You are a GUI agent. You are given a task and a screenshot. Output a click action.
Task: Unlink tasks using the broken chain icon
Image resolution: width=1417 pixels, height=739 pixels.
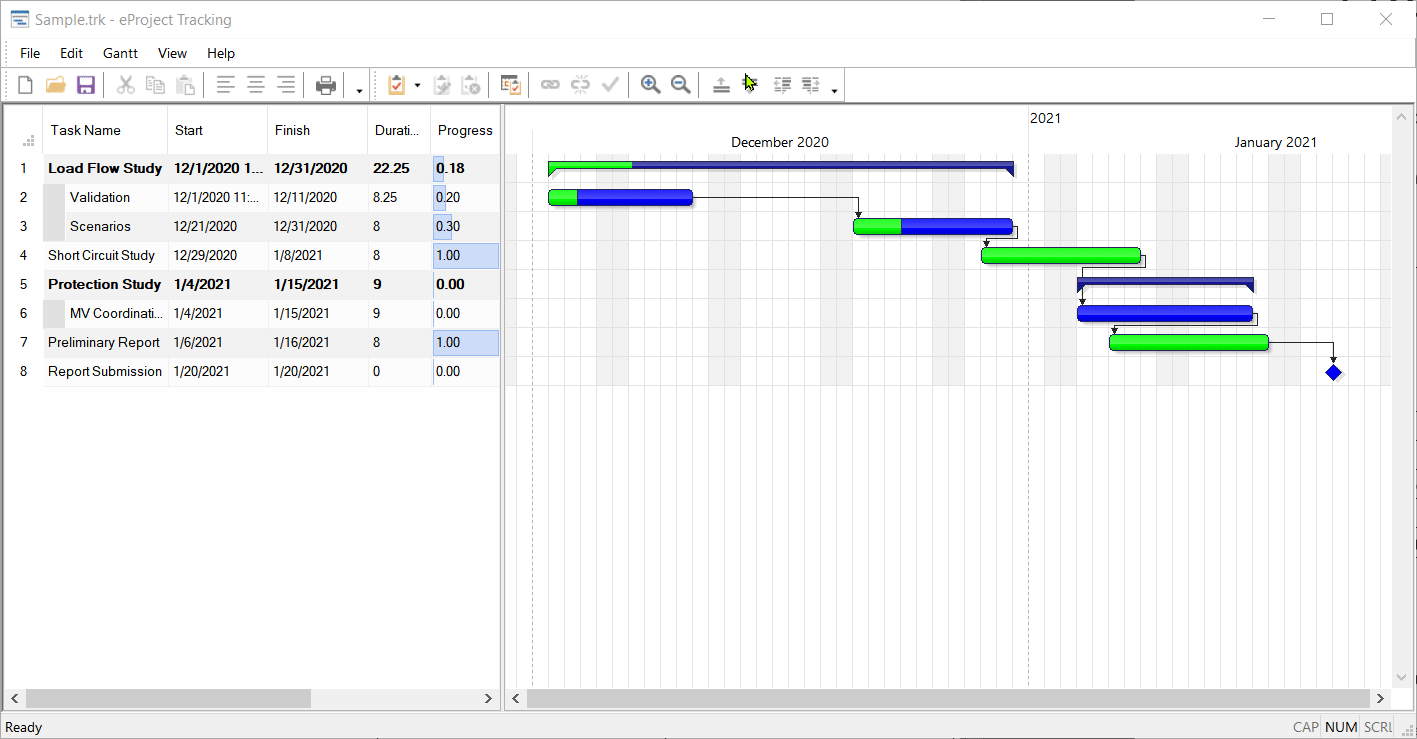tap(580, 84)
